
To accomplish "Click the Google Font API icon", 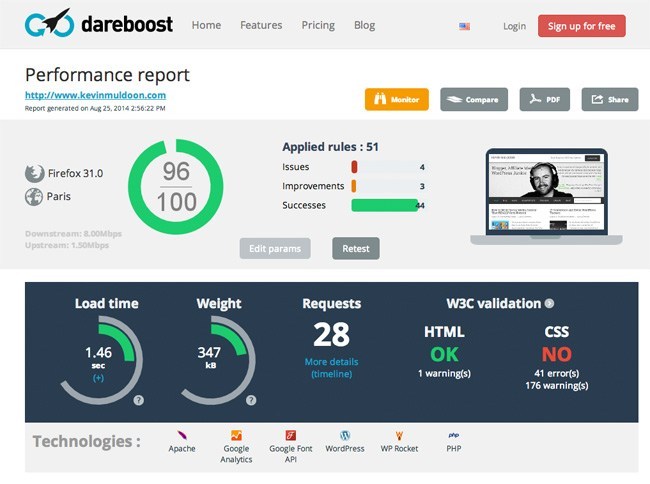I will pyautogui.click(x=290, y=435).
